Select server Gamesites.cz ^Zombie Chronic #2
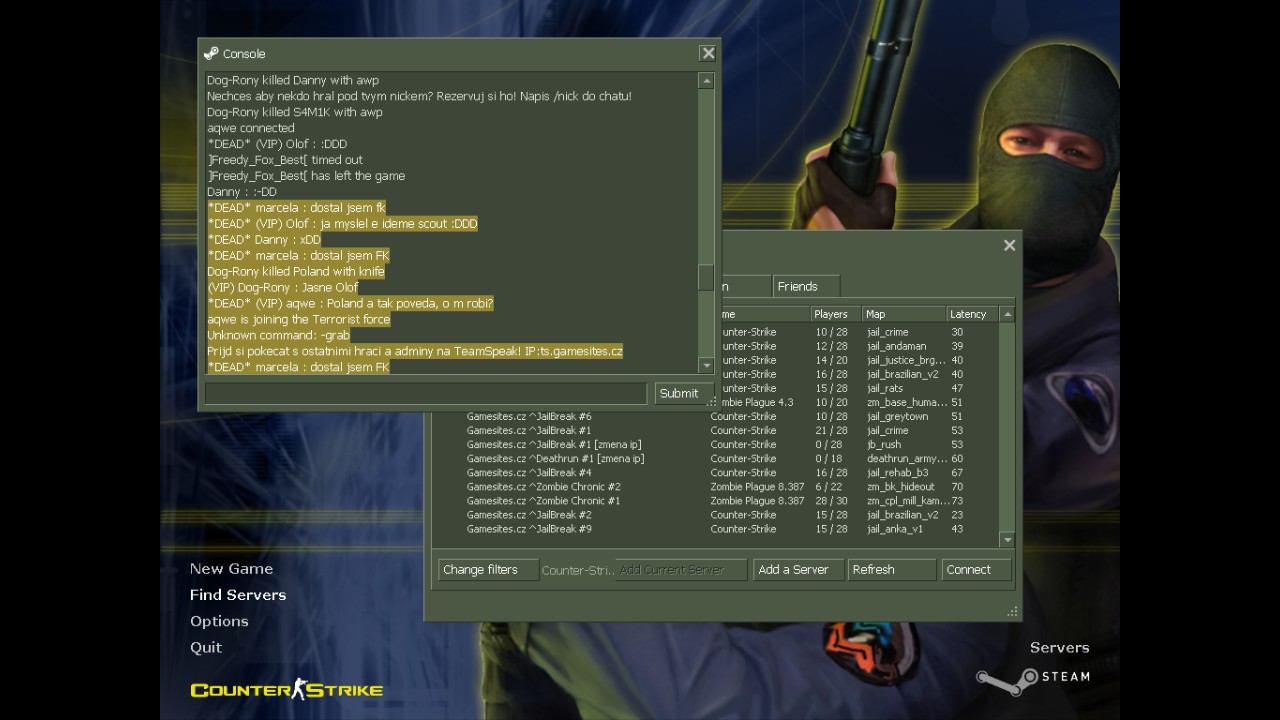Screen dimensions: 1280x720 coord(715,486)
